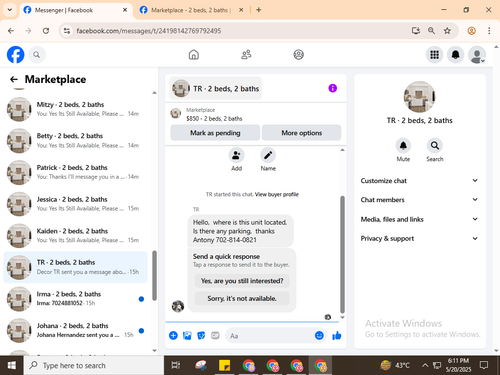Click the conversation list scrollbar thumb

coord(154,276)
